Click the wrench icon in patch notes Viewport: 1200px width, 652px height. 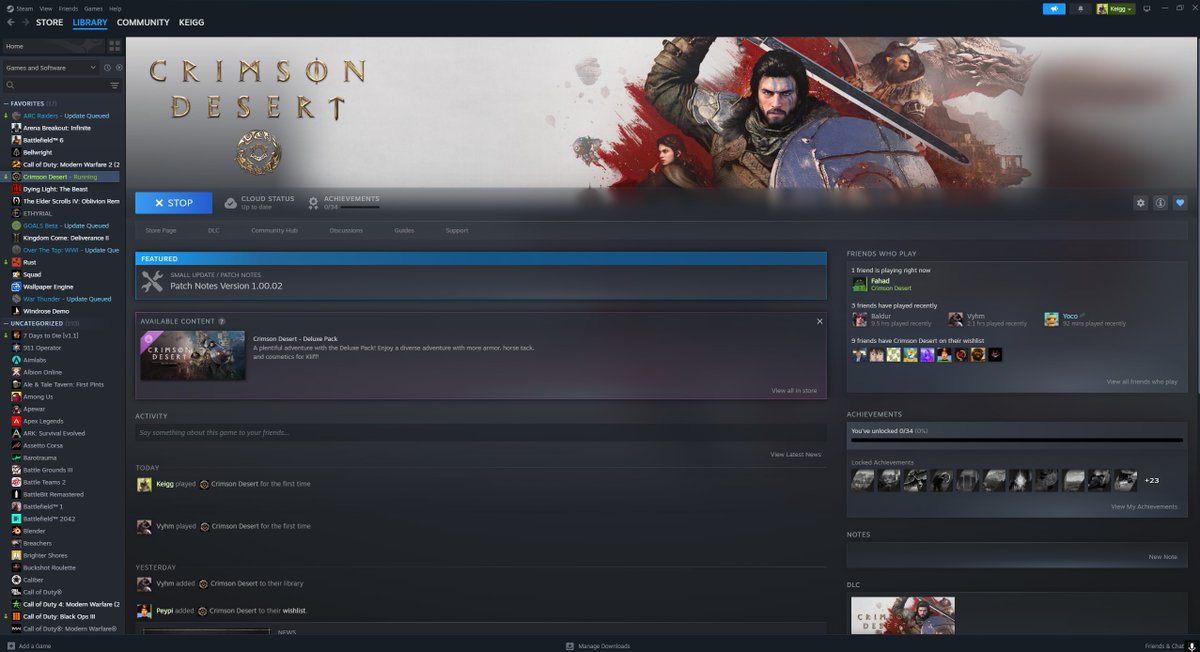coord(152,282)
